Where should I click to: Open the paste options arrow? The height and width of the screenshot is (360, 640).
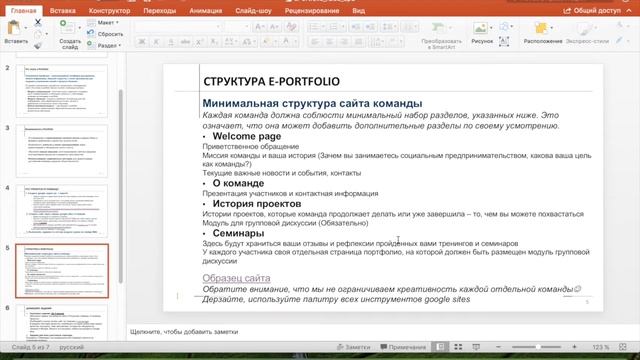tap(26, 28)
